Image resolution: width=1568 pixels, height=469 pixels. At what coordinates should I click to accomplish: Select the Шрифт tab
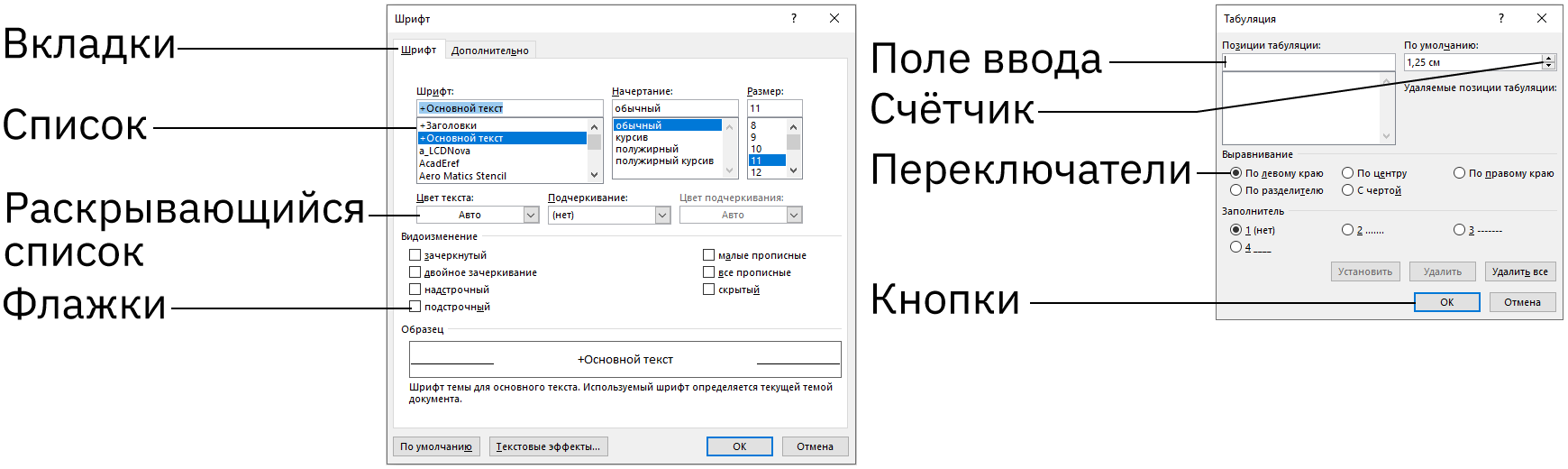[x=418, y=50]
